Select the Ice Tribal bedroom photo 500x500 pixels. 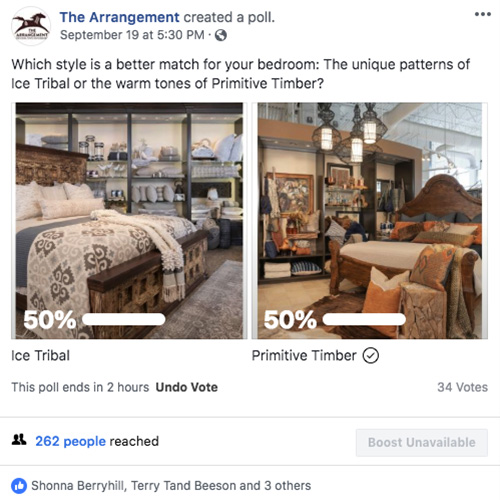click(129, 221)
